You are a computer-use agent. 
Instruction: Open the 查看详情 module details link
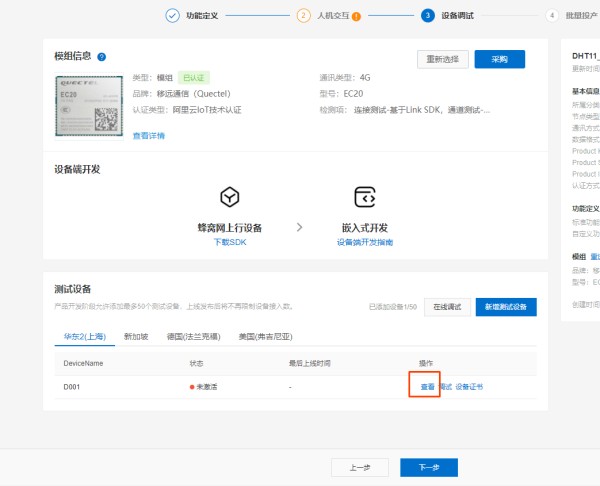[x=149, y=135]
